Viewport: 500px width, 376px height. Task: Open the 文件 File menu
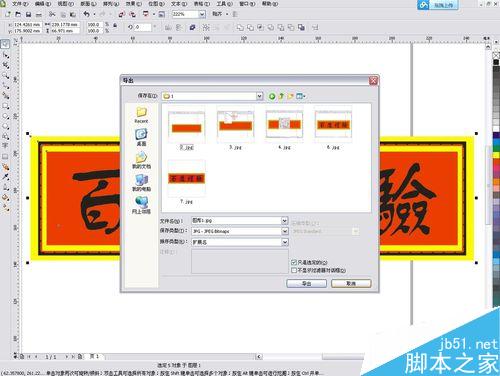(x=20, y=4)
